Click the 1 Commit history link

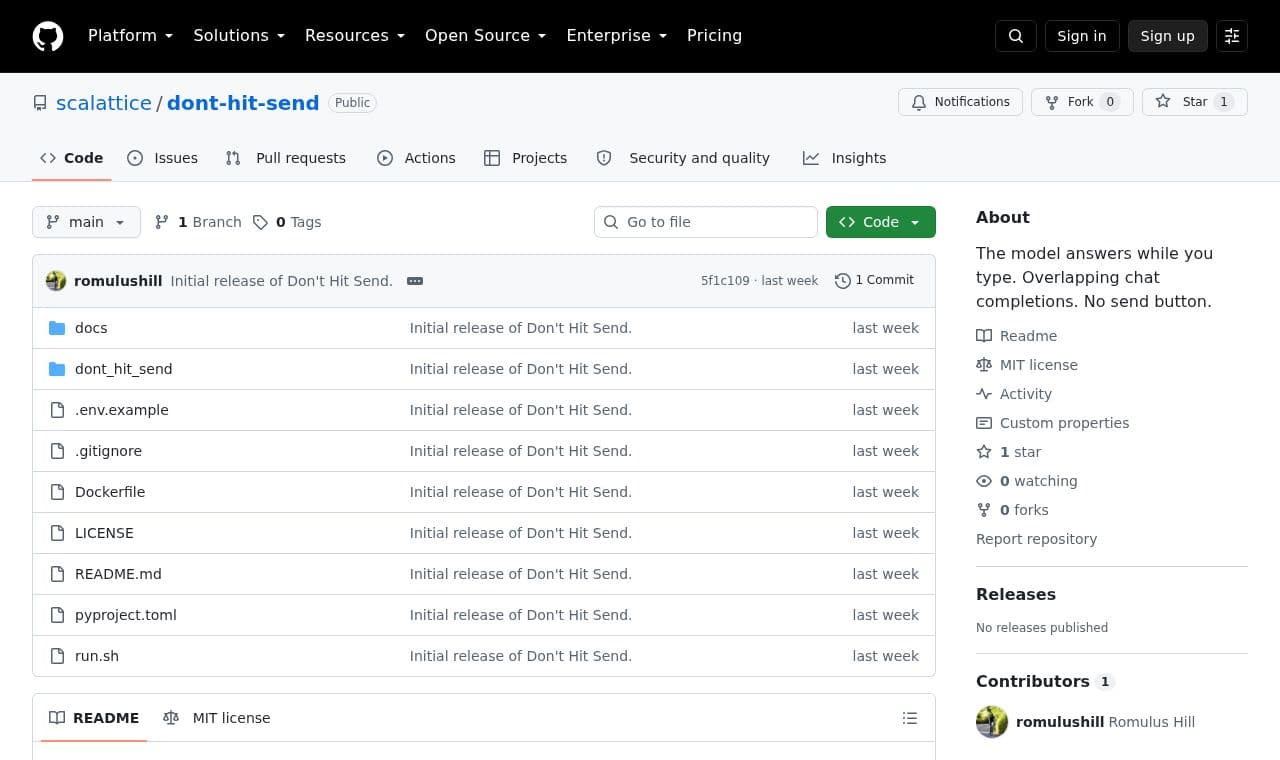pos(875,281)
